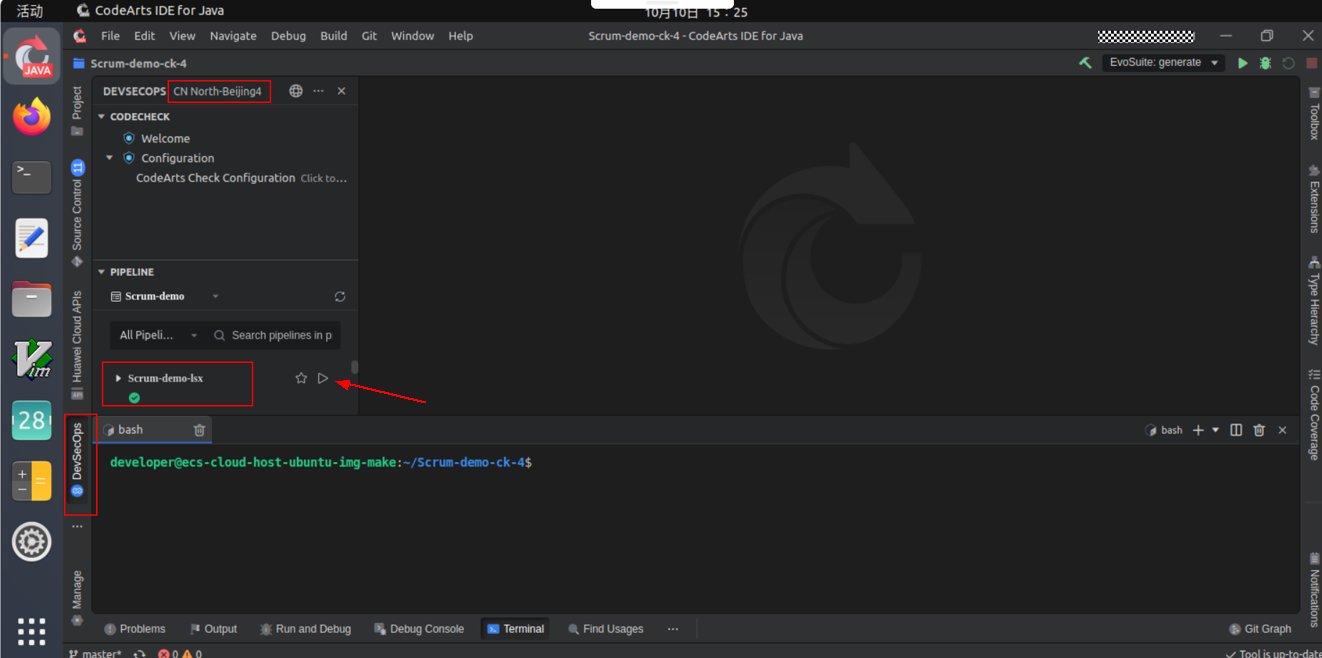Viewport: 1322px width, 658px height.
Task: Open the Edit menu
Action: pyautogui.click(x=145, y=36)
